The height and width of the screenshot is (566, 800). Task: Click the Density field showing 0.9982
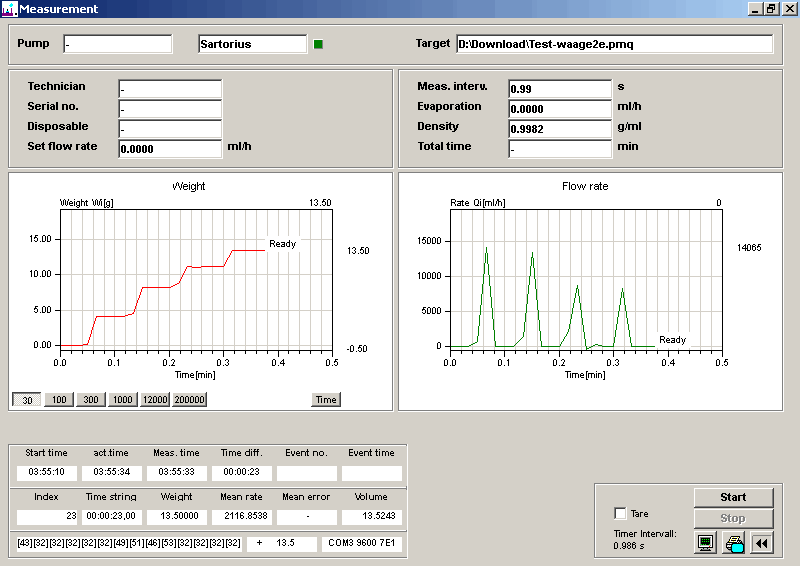tap(560, 129)
